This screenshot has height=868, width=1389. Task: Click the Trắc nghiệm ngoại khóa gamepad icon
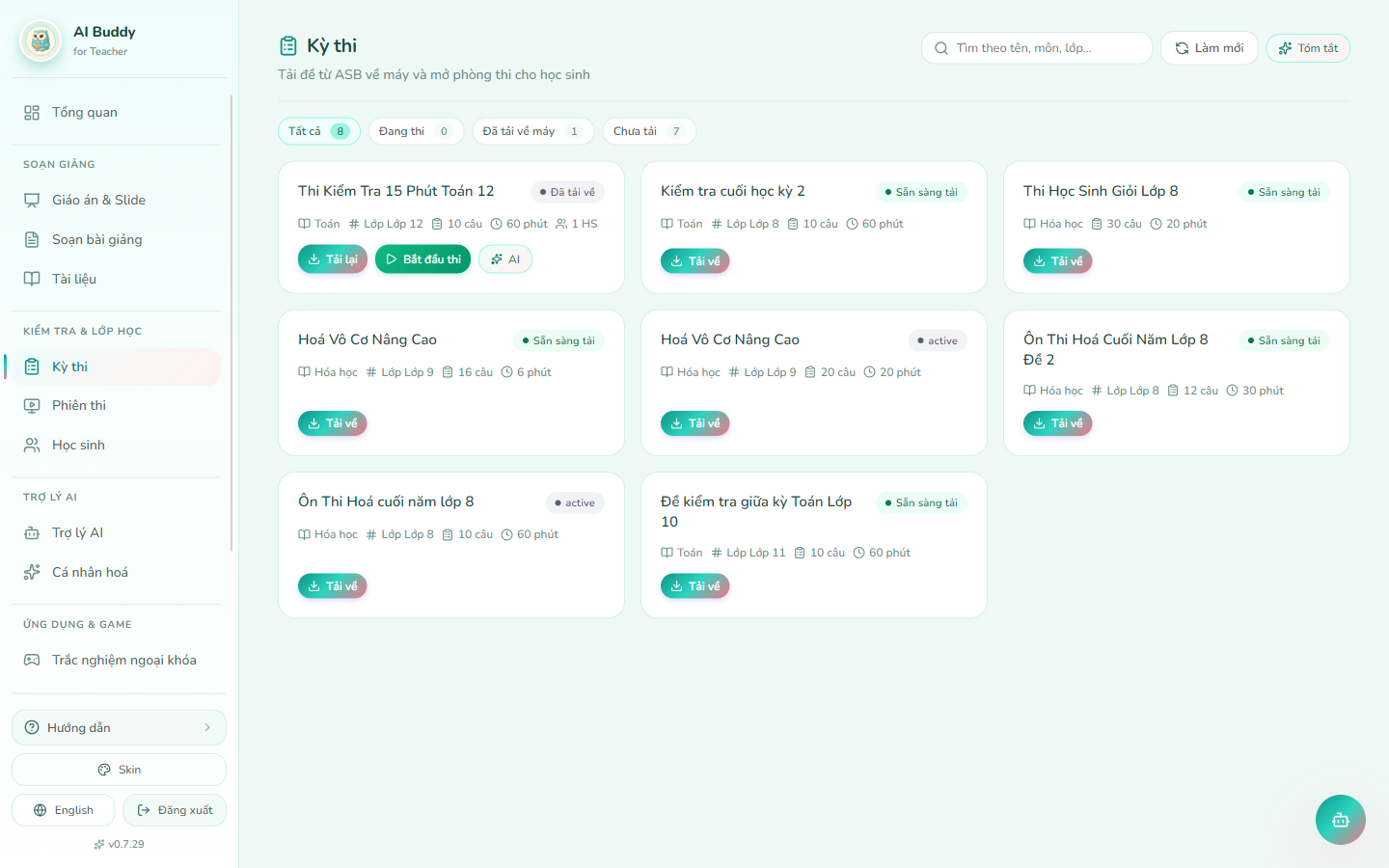coord(32,661)
